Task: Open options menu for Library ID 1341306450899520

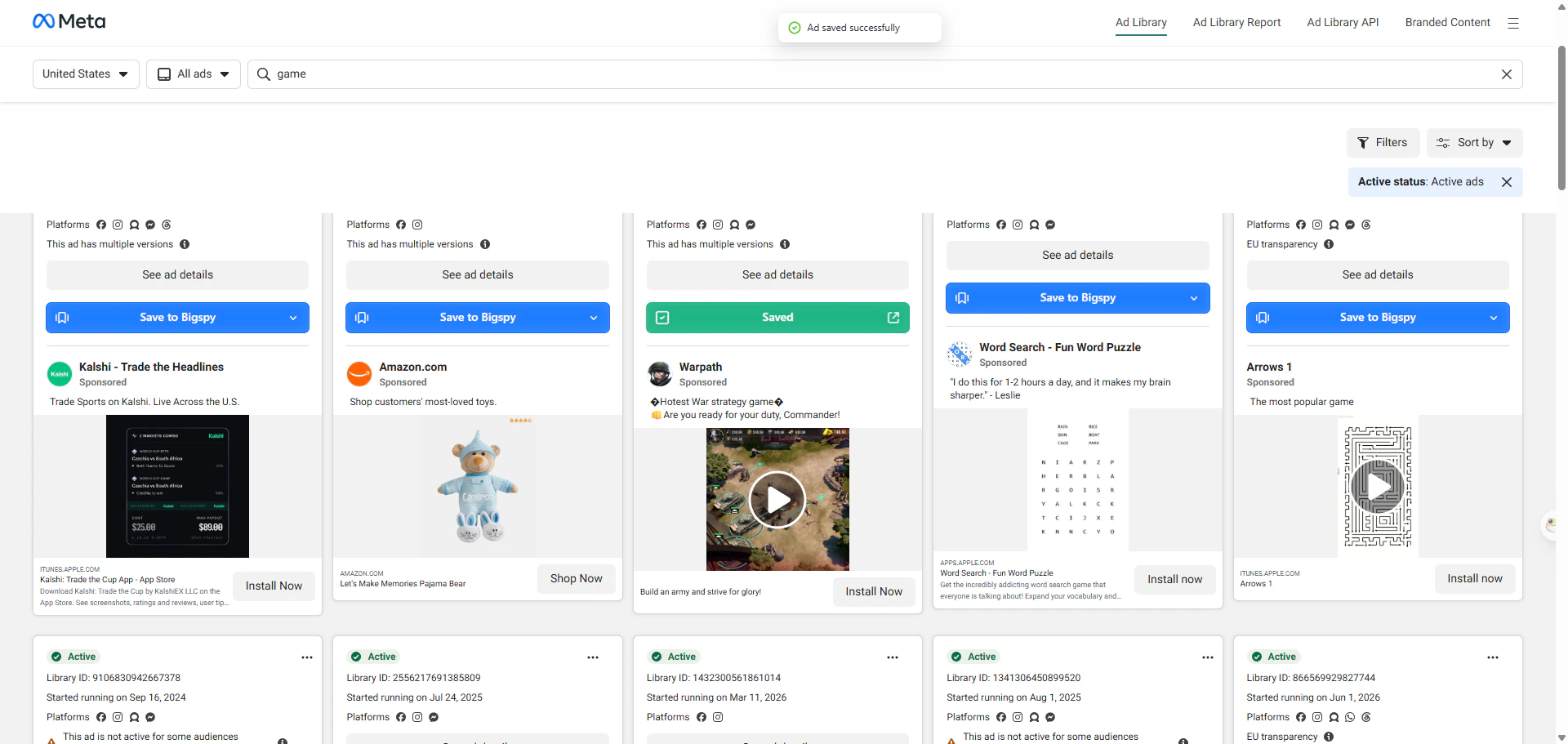Action: 1208,657
